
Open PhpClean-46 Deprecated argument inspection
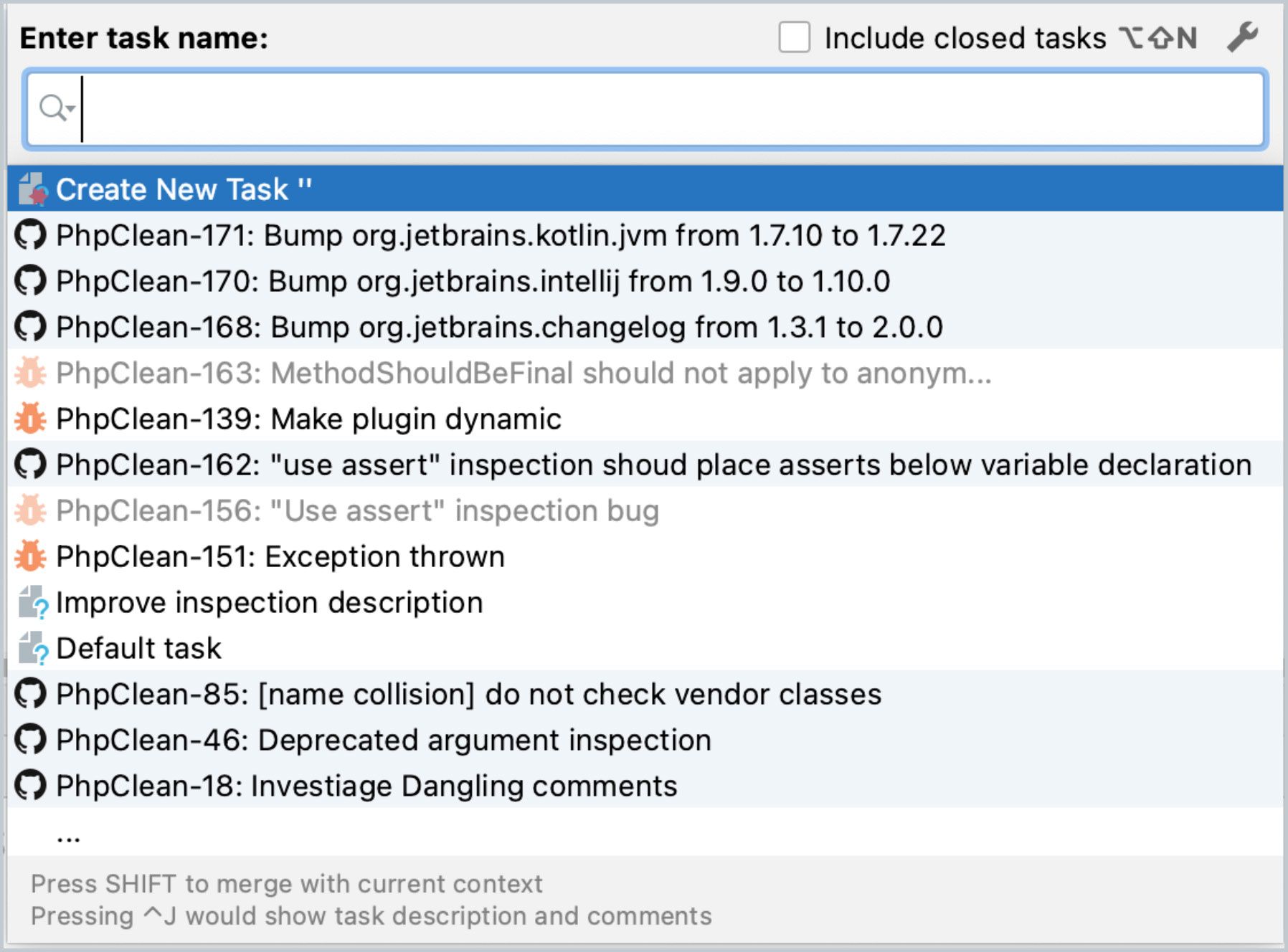pos(645,740)
